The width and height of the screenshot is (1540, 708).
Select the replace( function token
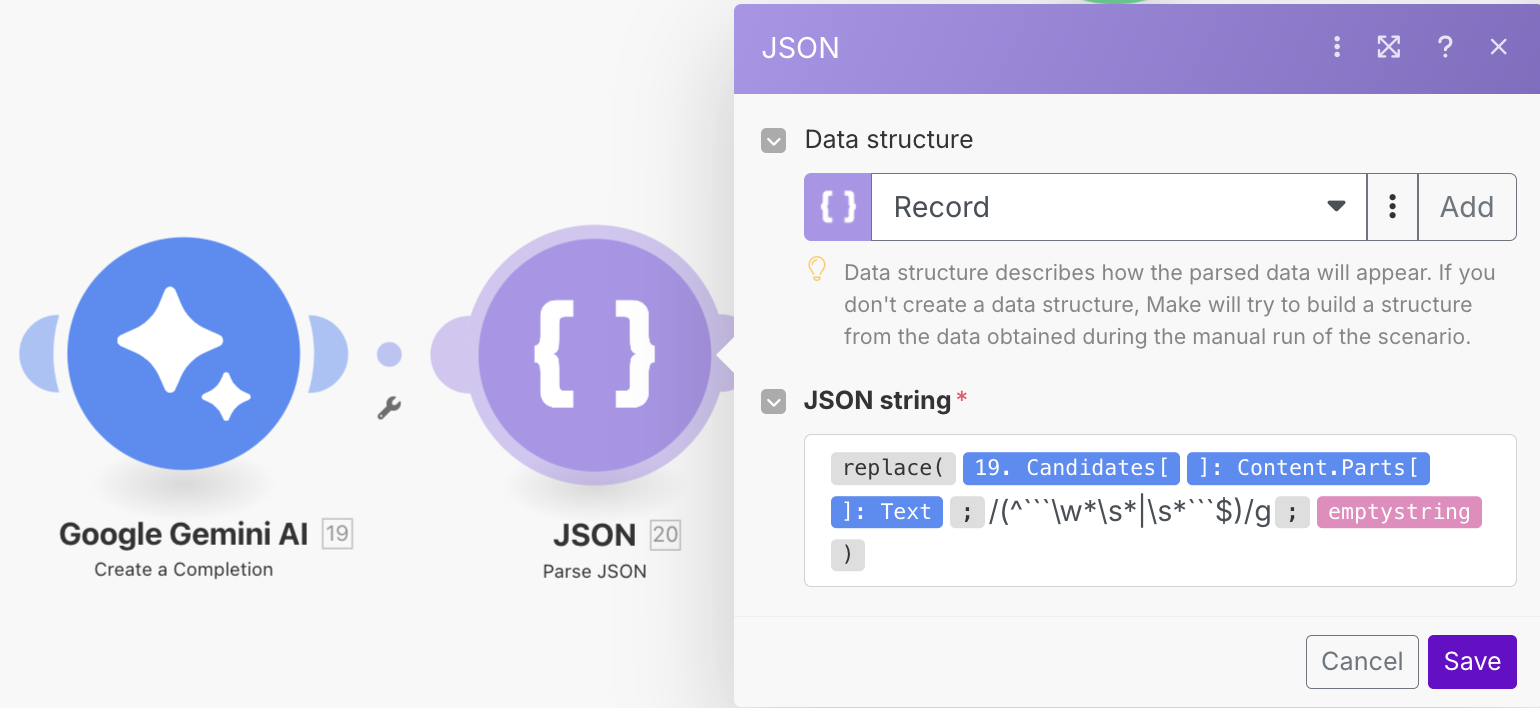[893, 468]
